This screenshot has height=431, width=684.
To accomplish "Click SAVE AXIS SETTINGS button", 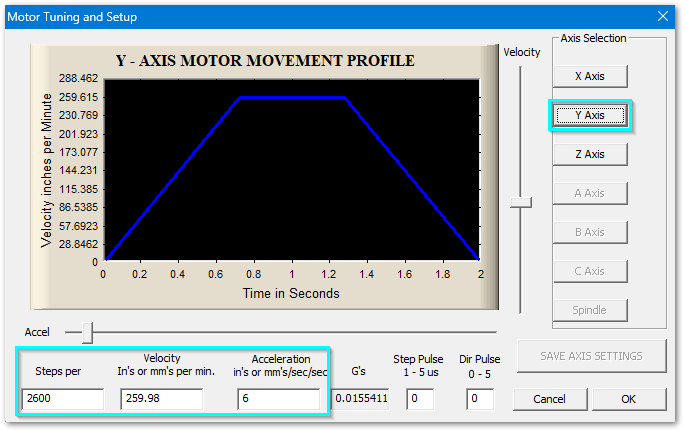I will click(x=591, y=355).
